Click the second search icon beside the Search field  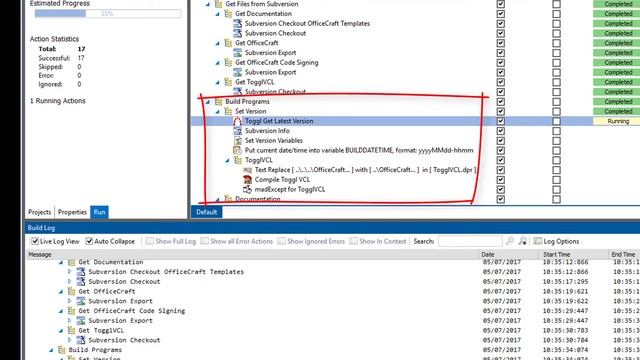point(522,241)
